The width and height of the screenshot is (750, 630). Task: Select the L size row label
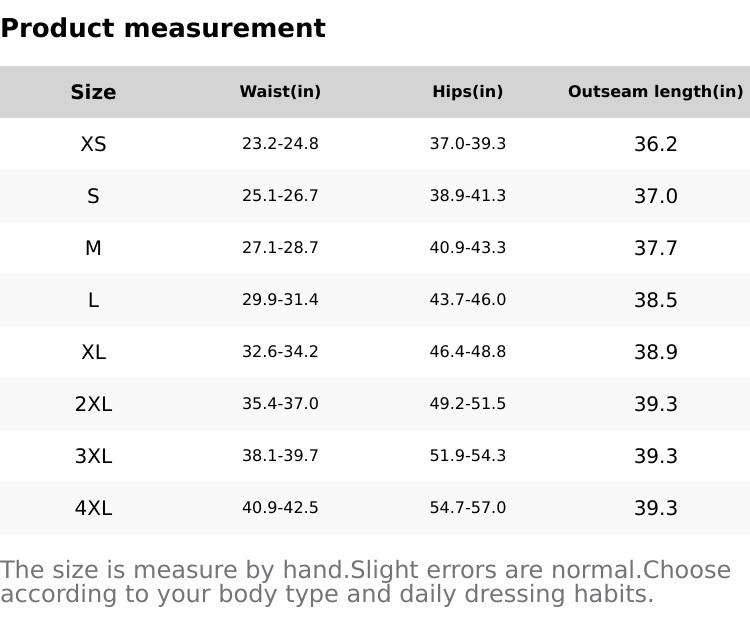tap(93, 300)
